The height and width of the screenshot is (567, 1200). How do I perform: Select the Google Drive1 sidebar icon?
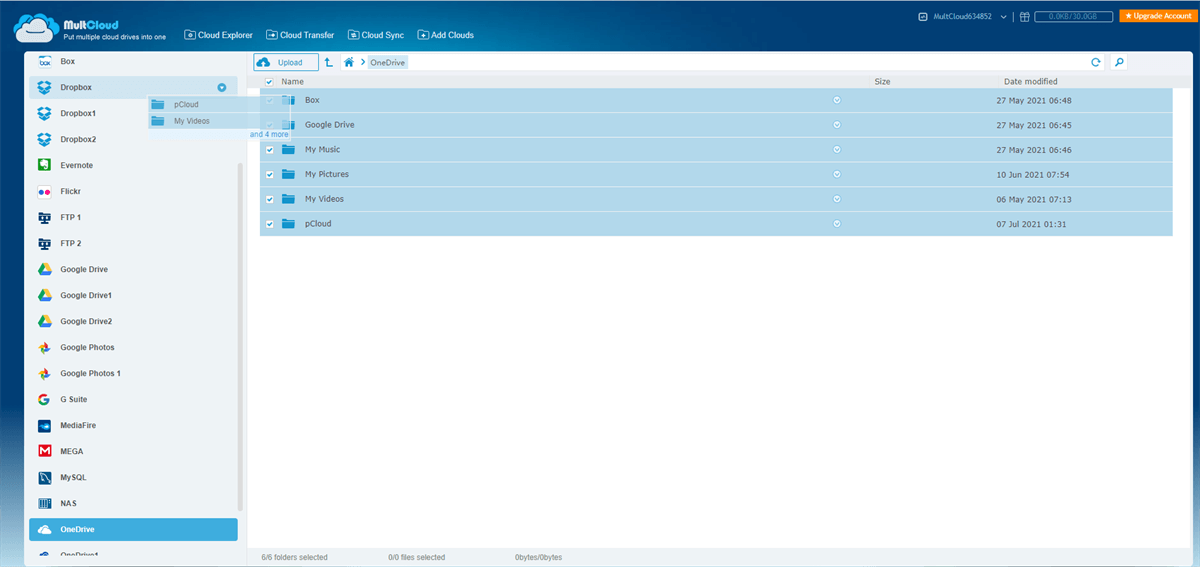click(x=44, y=295)
